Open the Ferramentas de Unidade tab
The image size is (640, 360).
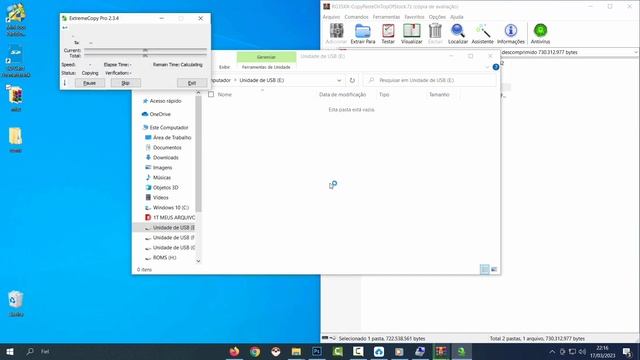click(x=266, y=67)
